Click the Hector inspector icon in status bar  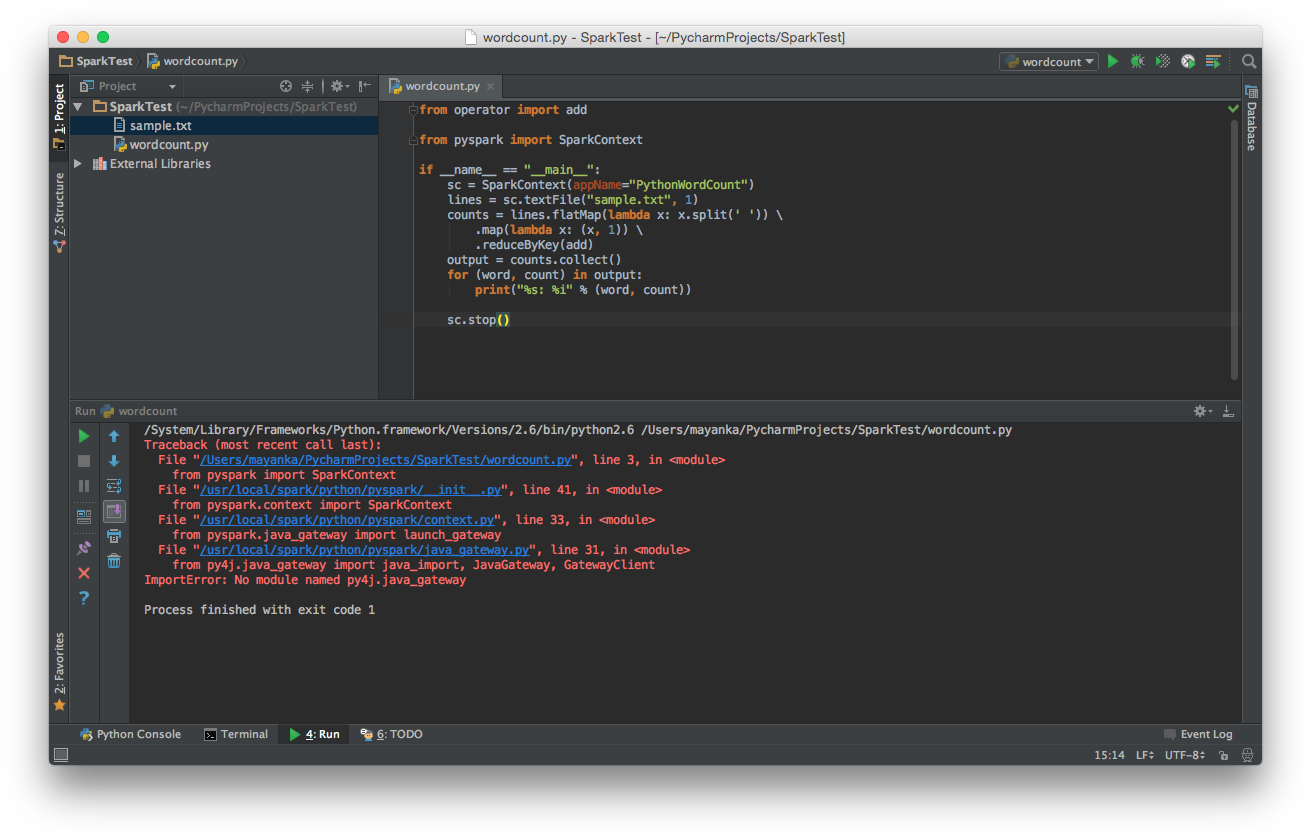coord(1246,755)
